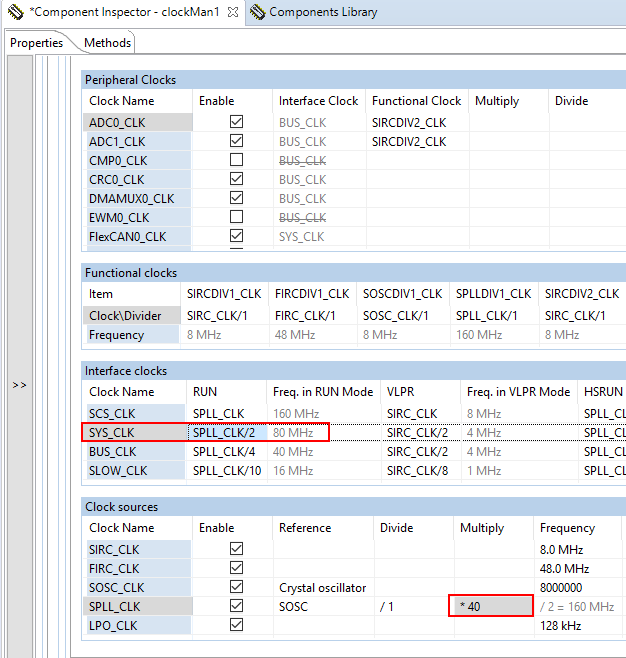Viewport: 626px width, 658px height.
Task: Expand the side panel with >> button
Action: 19,385
